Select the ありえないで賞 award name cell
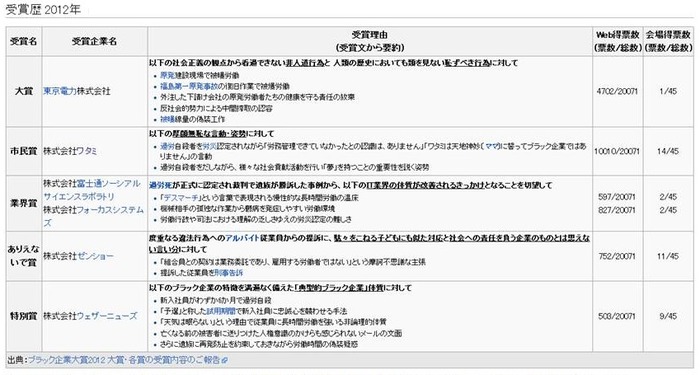Image resolution: width=700 pixels, height=375 pixels. (x=24, y=256)
